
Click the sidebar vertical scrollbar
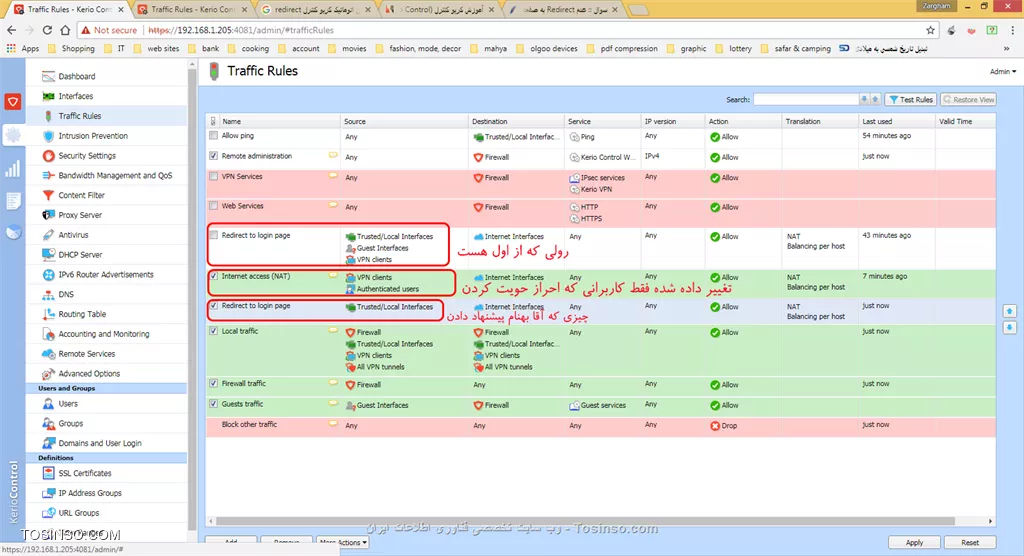pos(192,301)
